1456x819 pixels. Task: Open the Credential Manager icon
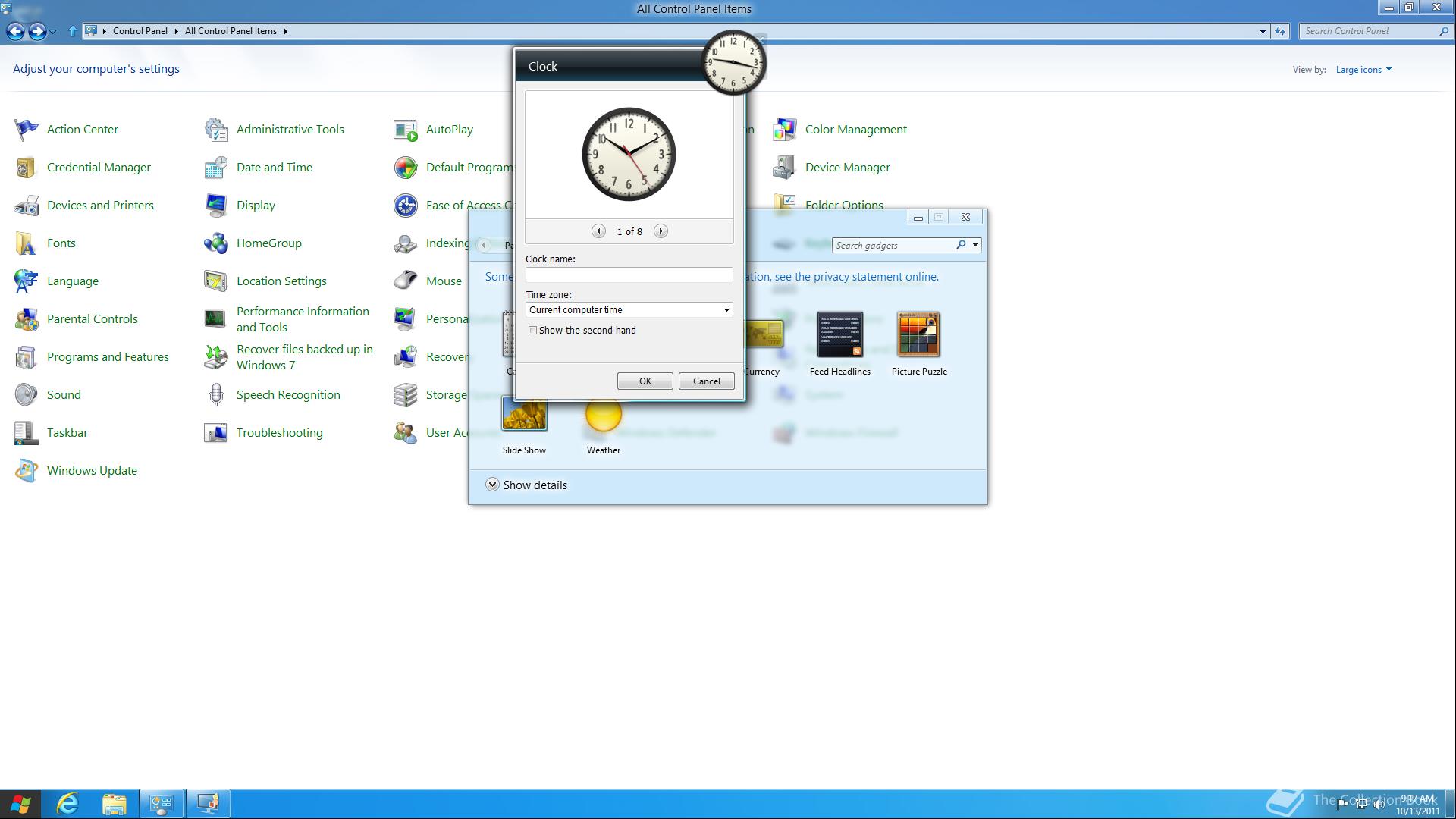[x=27, y=168]
